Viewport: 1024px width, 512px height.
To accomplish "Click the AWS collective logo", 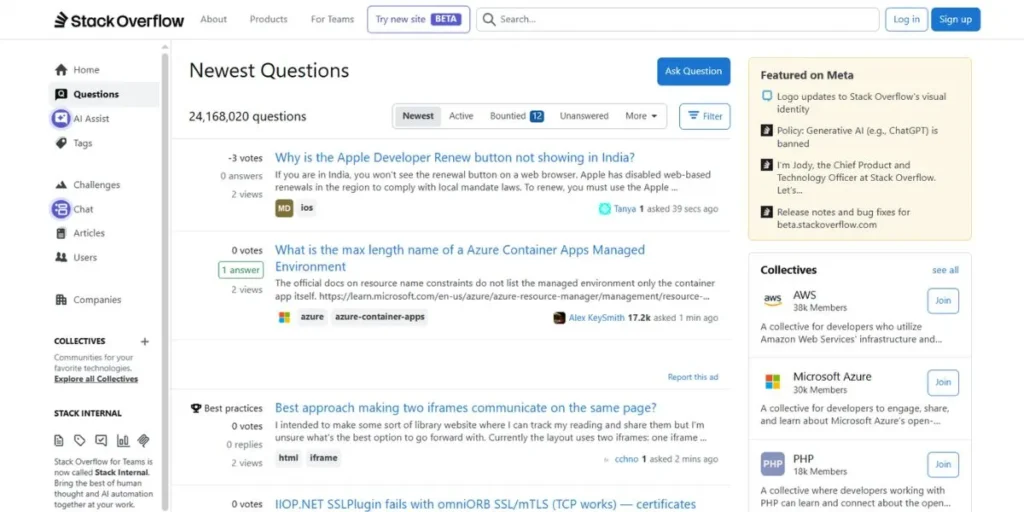I will 773,300.
